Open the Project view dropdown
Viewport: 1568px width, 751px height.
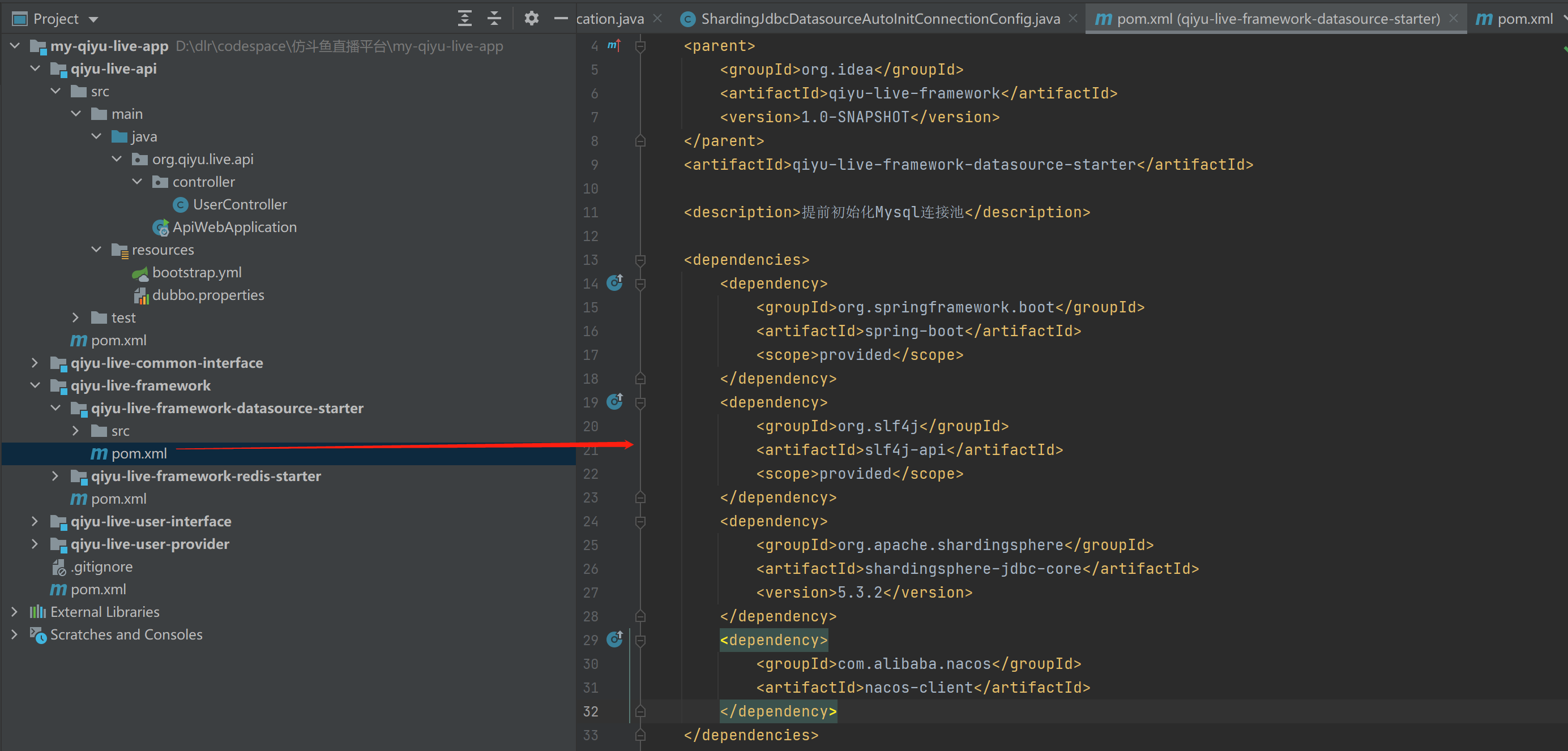93,19
